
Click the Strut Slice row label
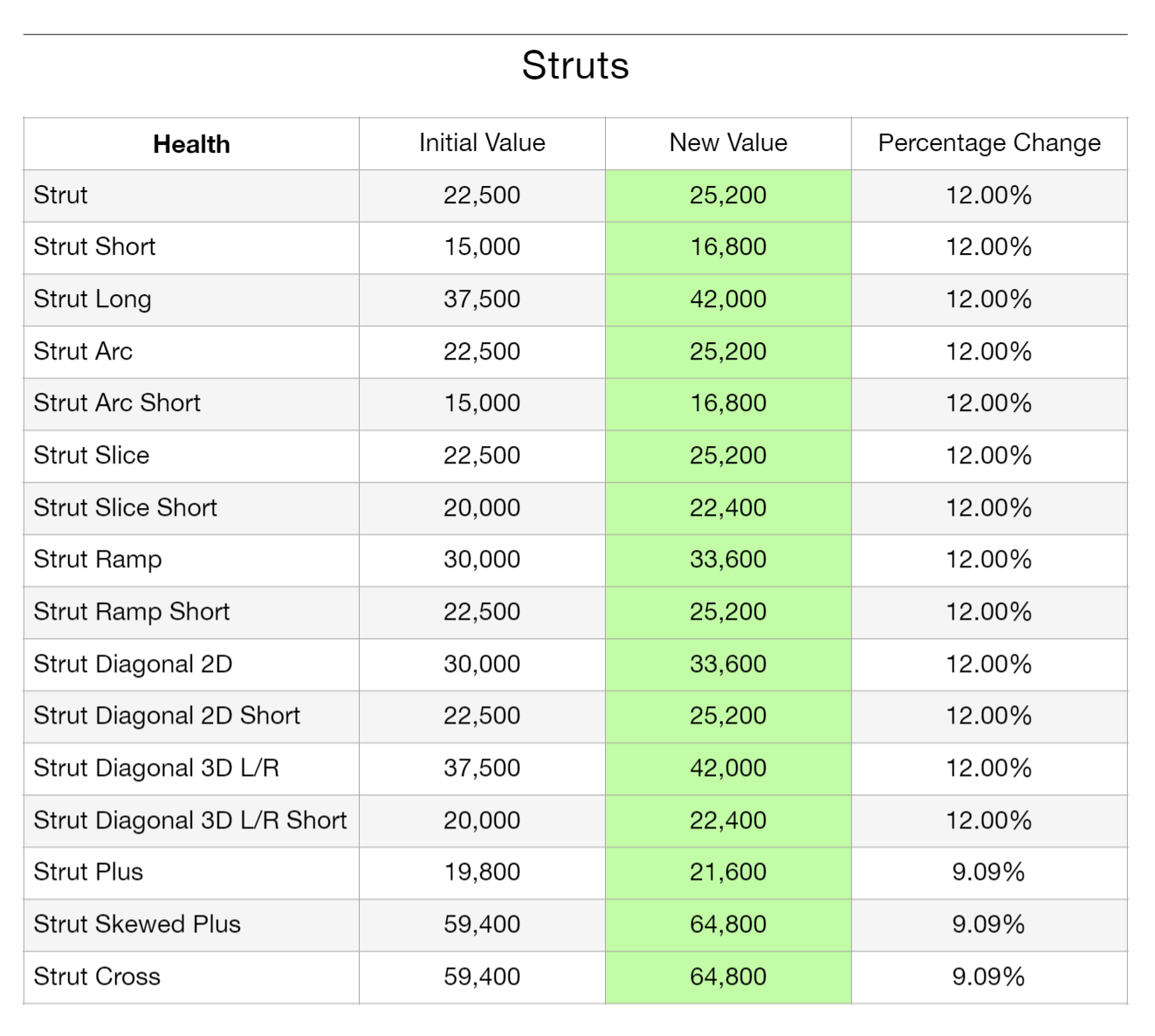click(x=92, y=456)
